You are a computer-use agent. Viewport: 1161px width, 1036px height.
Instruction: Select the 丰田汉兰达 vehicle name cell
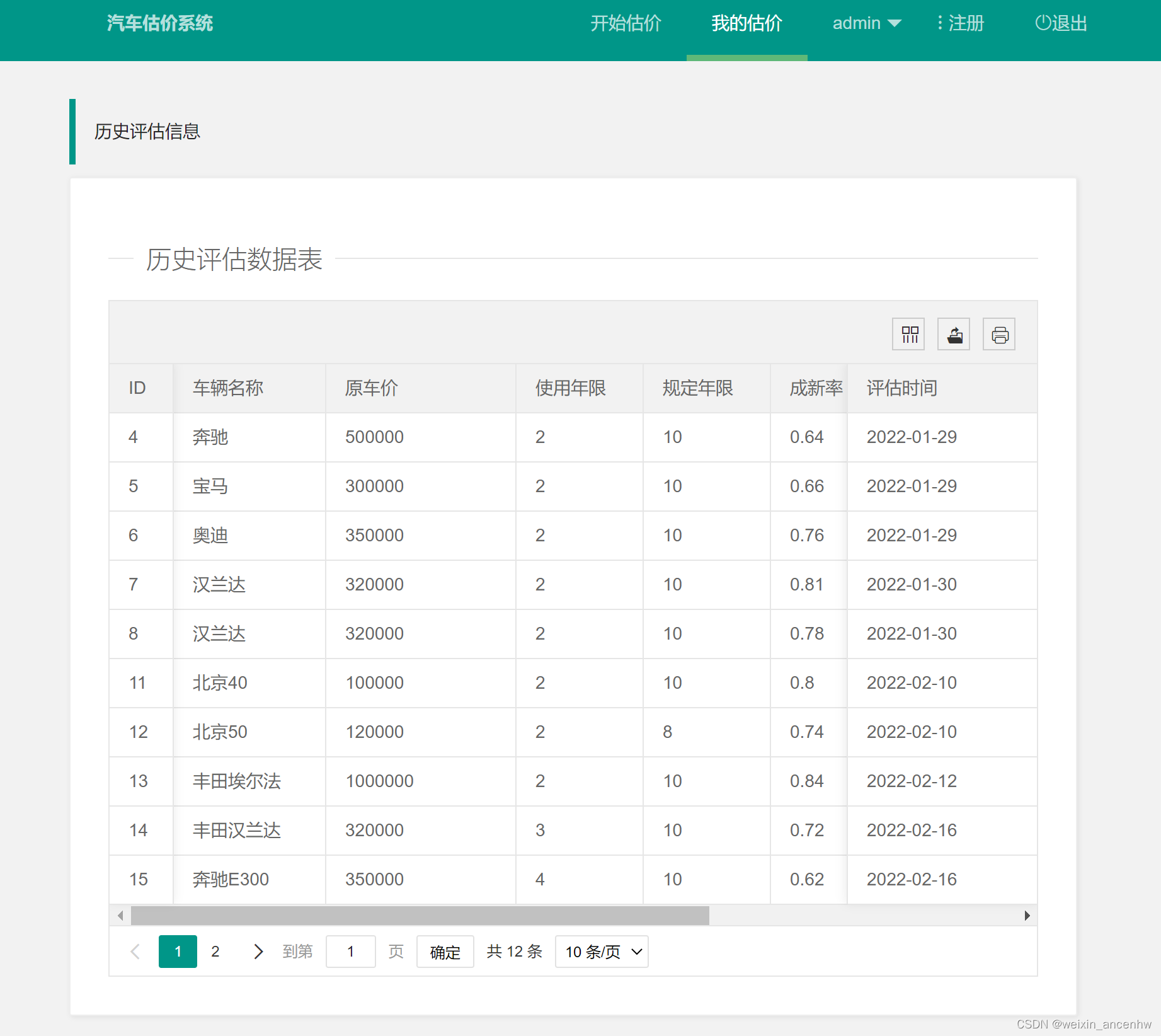tap(249, 831)
